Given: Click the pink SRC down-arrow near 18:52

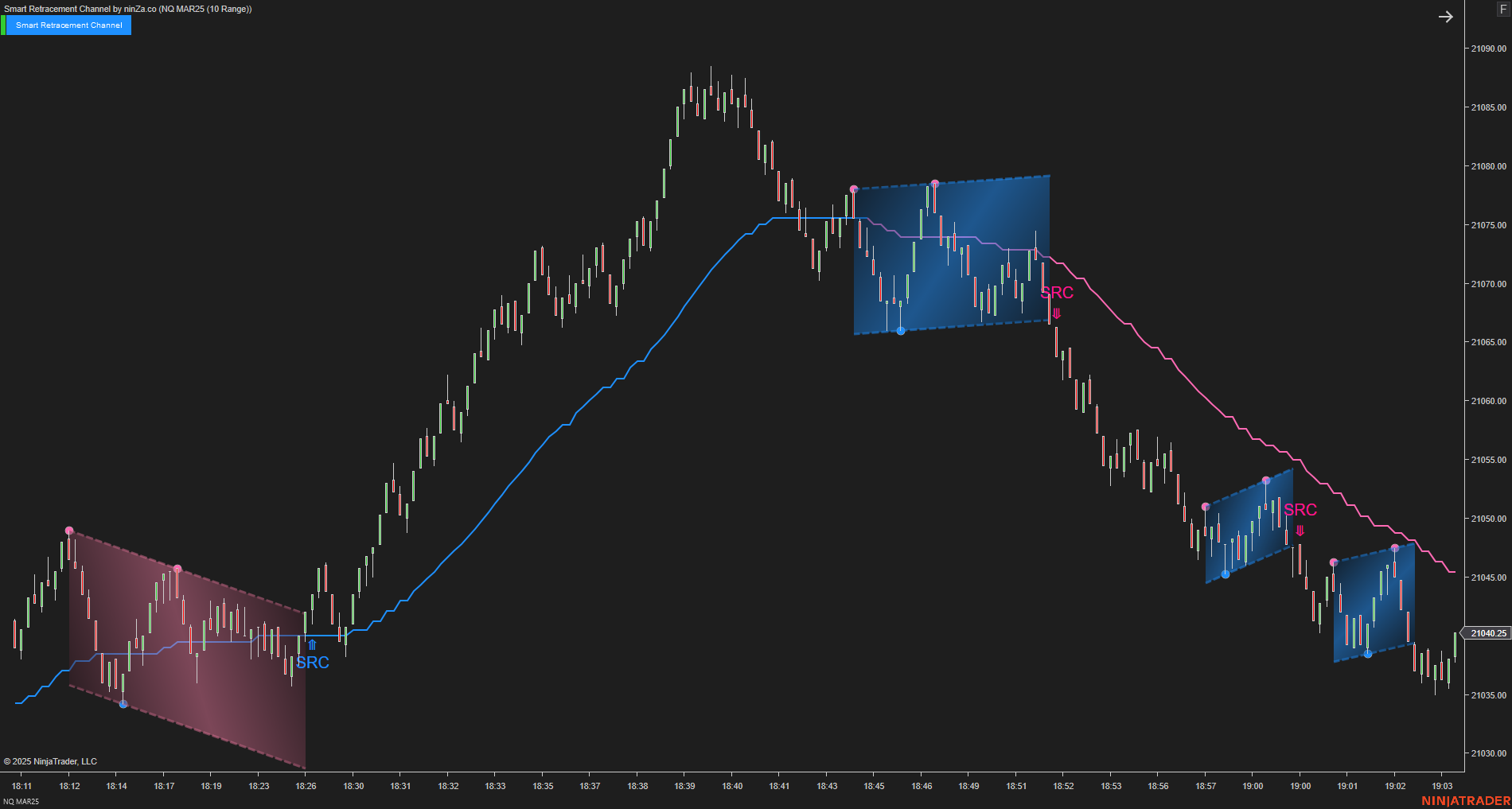Looking at the screenshot, I should coord(1056,314).
